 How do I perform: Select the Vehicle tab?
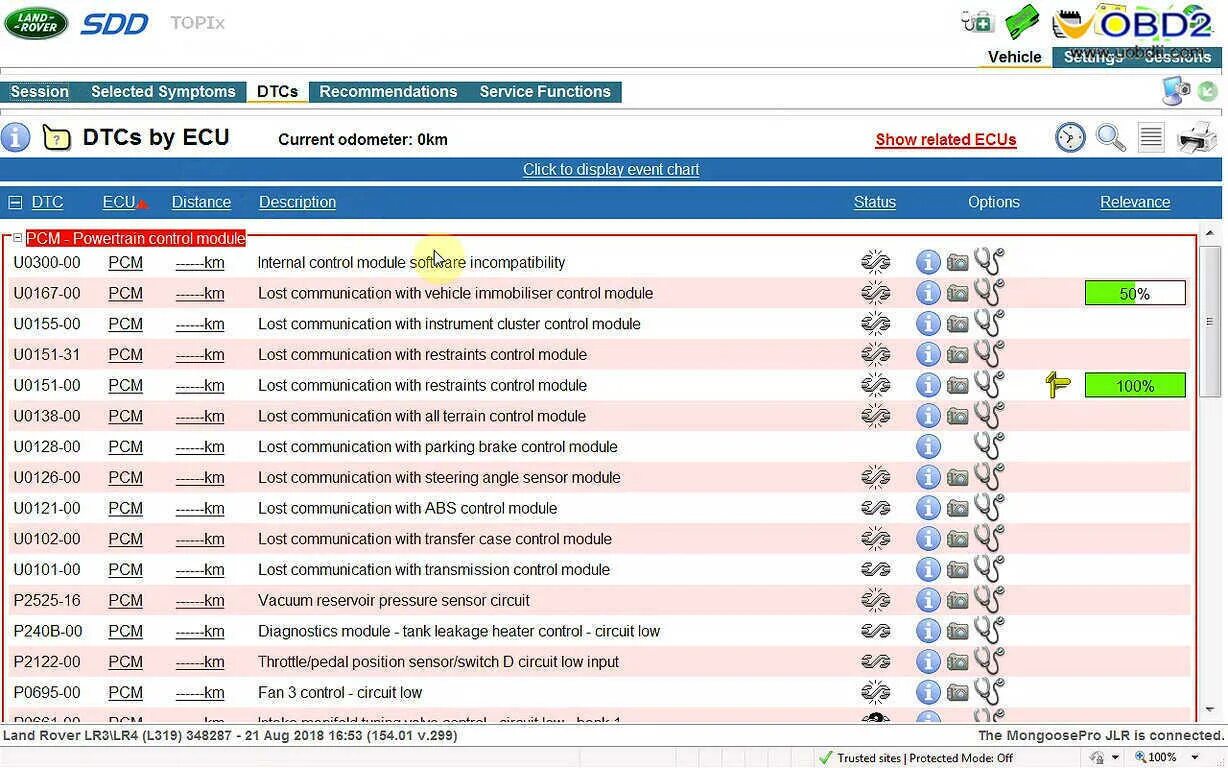(1014, 57)
